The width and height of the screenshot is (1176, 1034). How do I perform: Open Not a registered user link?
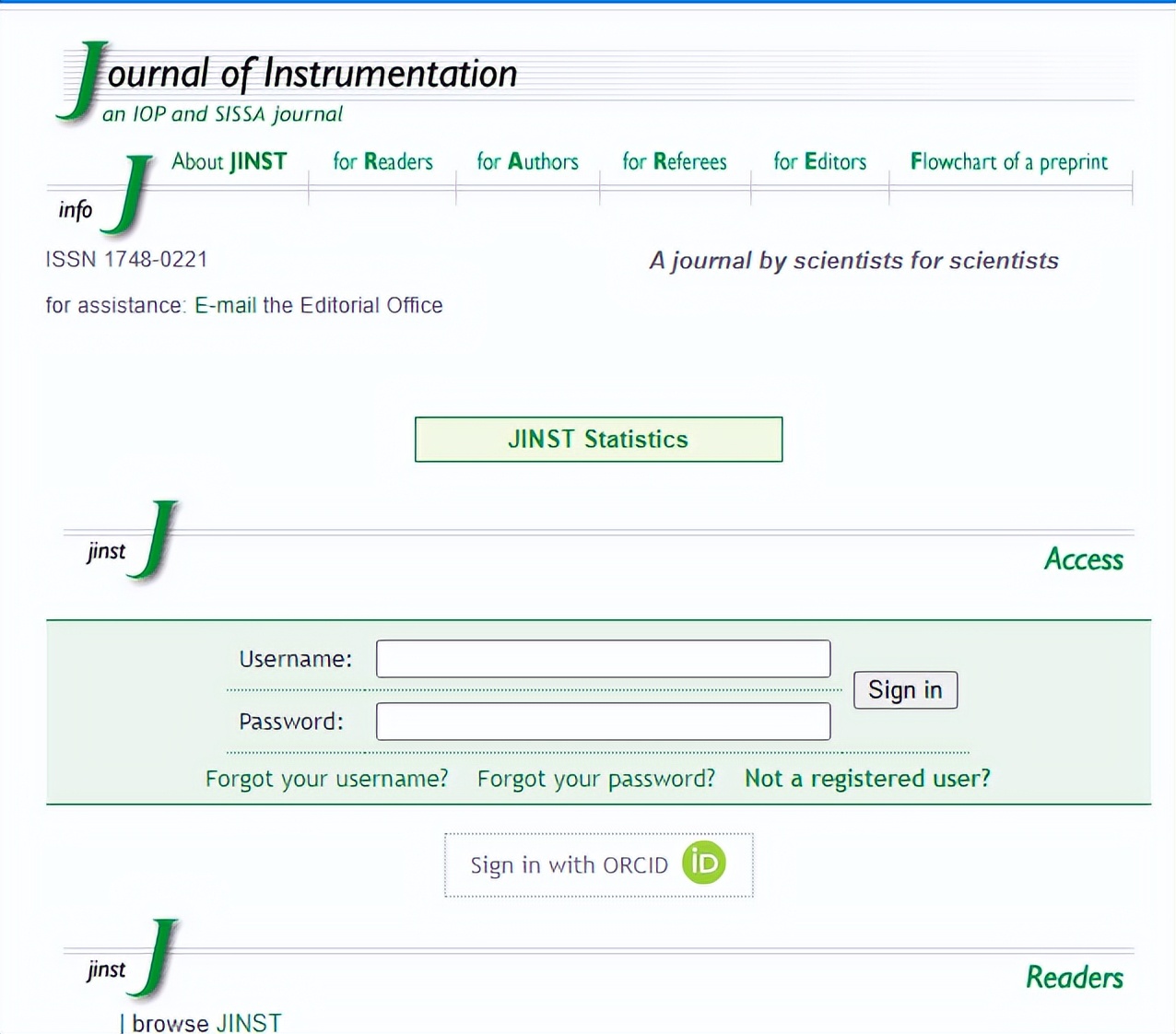point(867,779)
